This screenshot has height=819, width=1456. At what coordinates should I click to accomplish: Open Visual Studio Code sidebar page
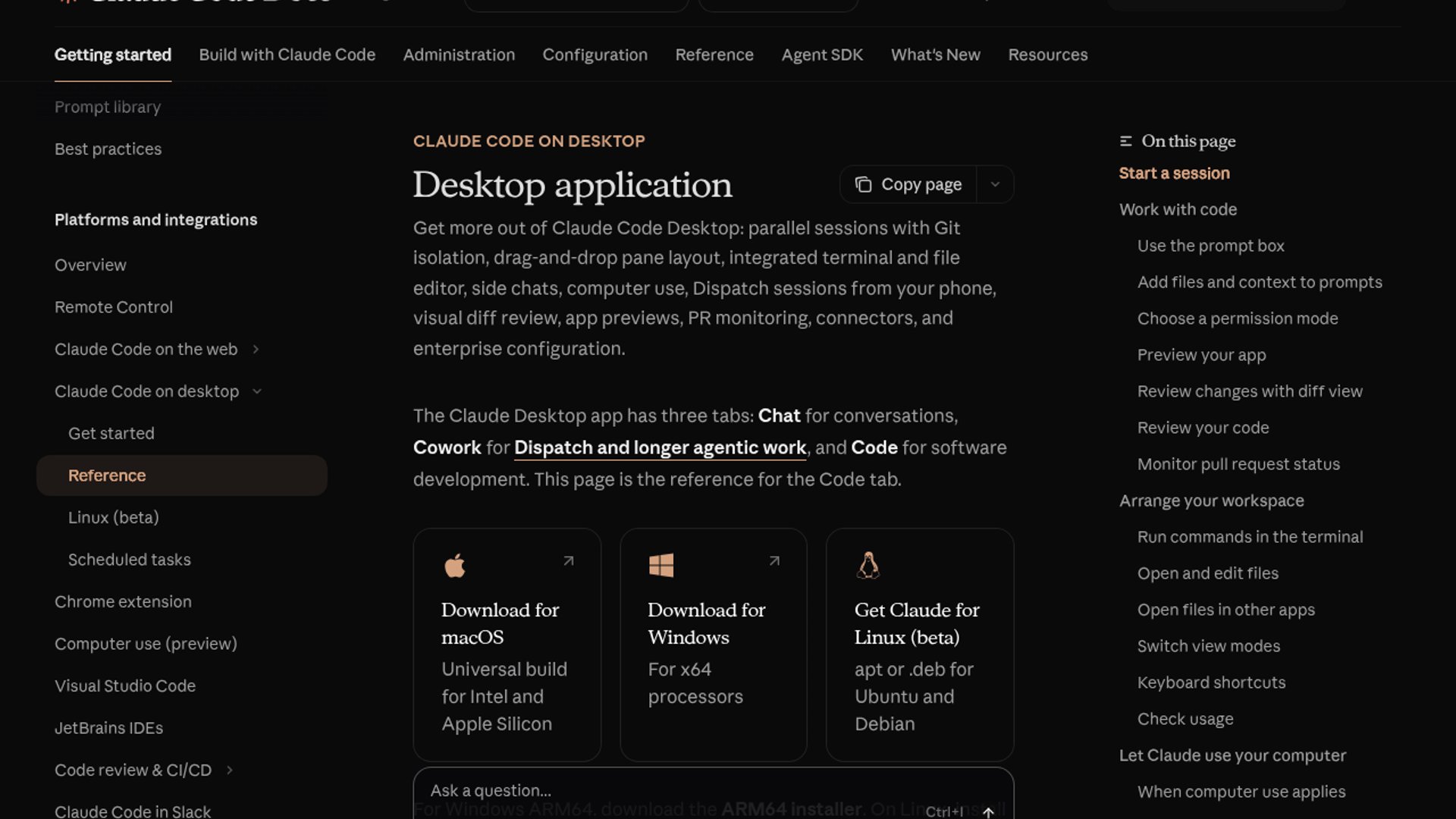tap(125, 686)
